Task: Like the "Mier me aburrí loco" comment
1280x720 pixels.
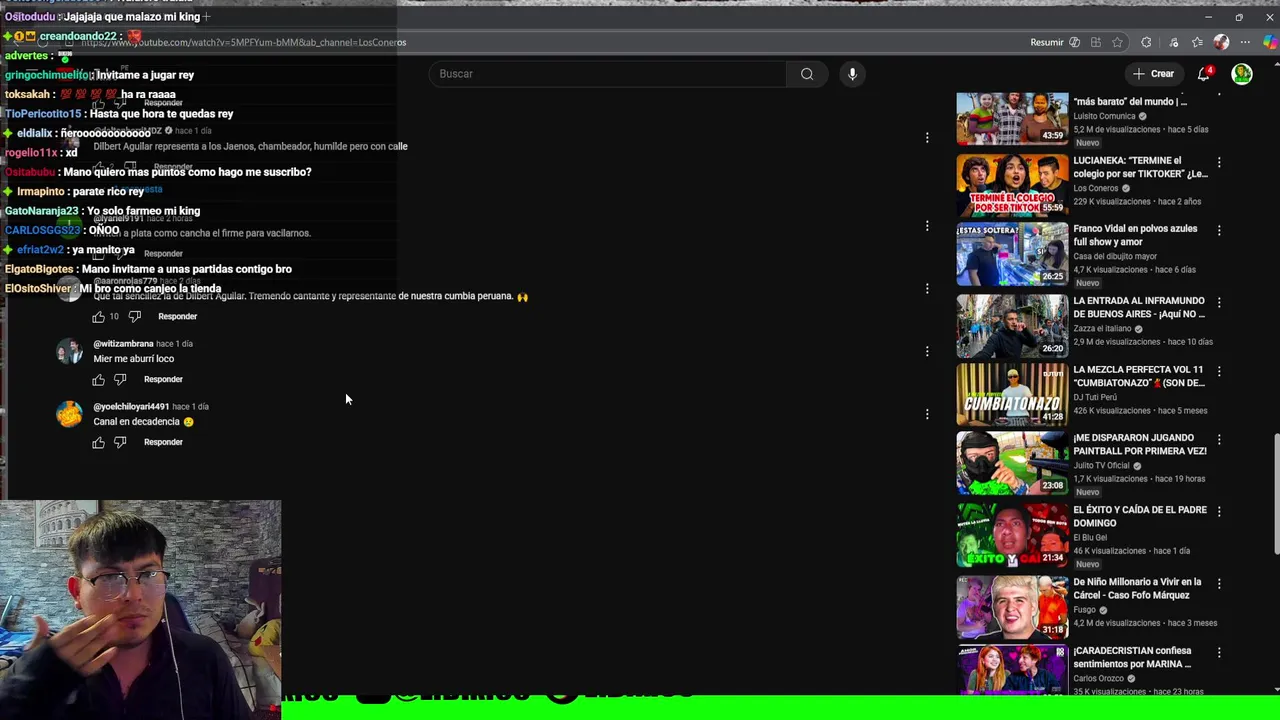Action: click(x=98, y=379)
